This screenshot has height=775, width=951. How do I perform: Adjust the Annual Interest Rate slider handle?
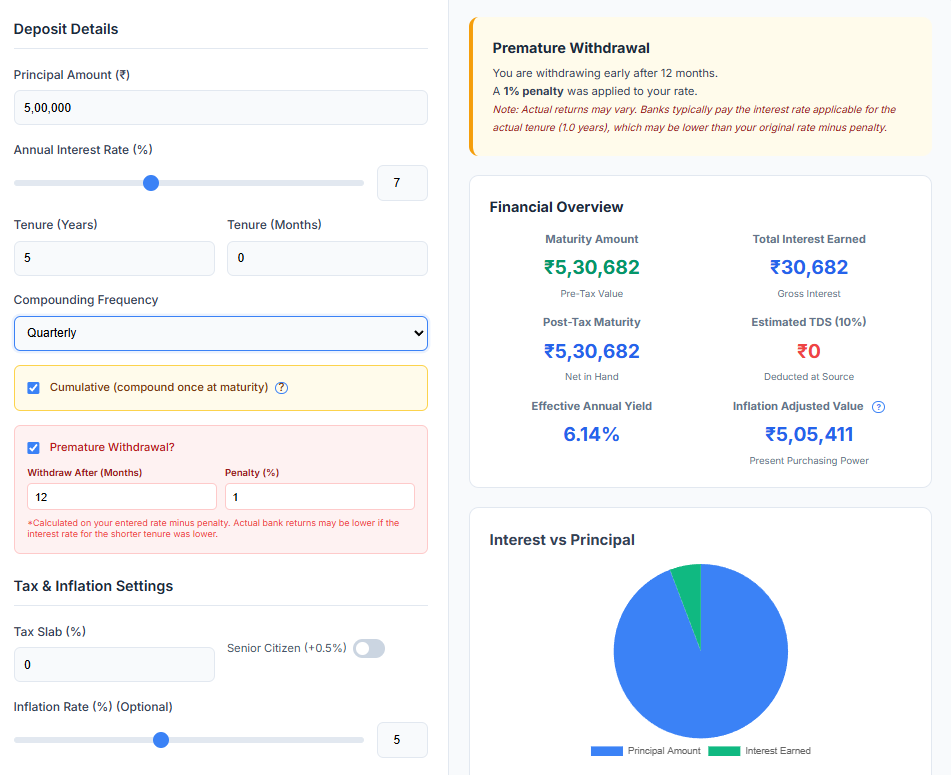tap(150, 183)
